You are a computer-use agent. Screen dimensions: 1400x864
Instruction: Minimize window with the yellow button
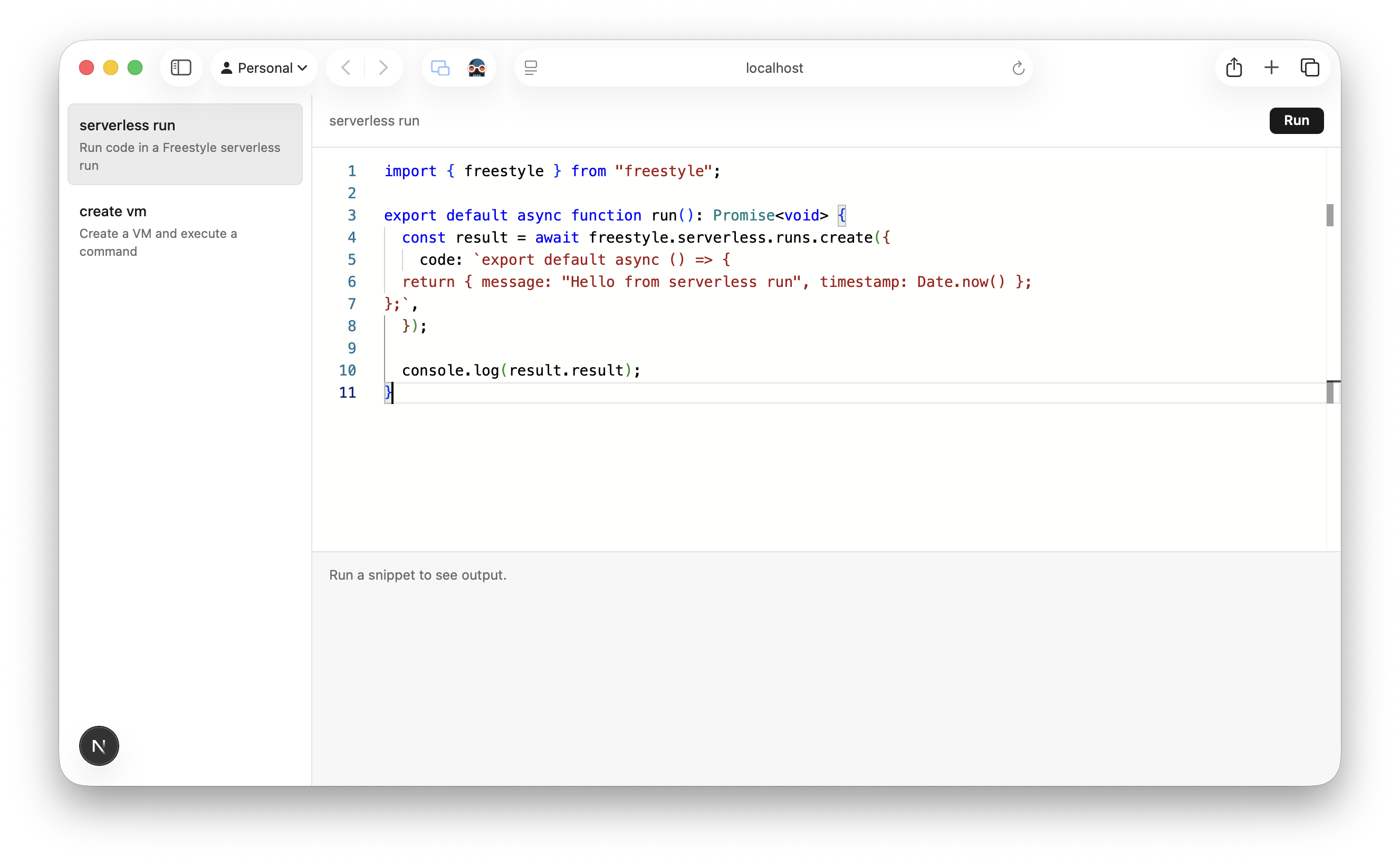click(111, 68)
